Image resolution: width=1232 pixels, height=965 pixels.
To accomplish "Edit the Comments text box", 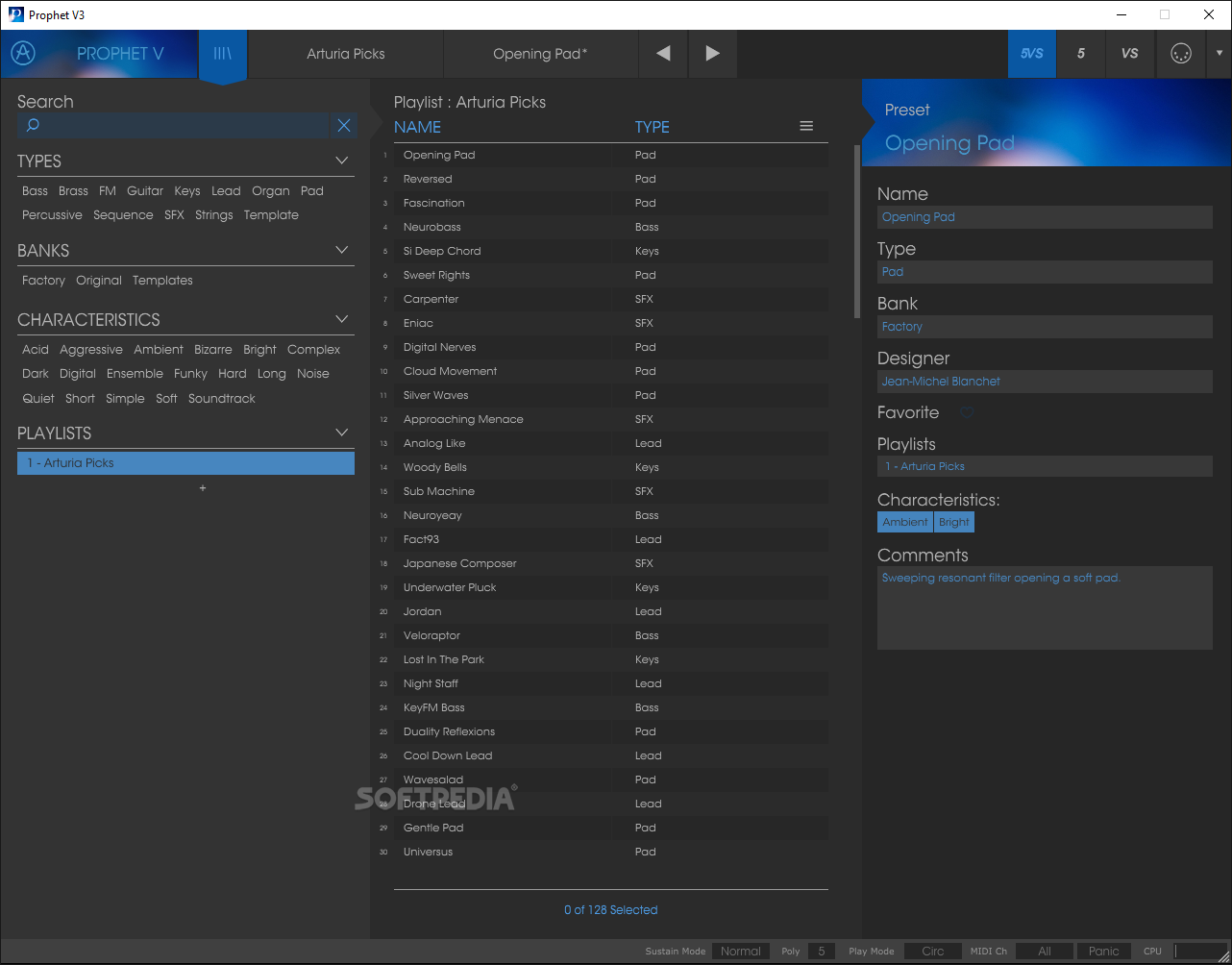I will pos(1045,607).
